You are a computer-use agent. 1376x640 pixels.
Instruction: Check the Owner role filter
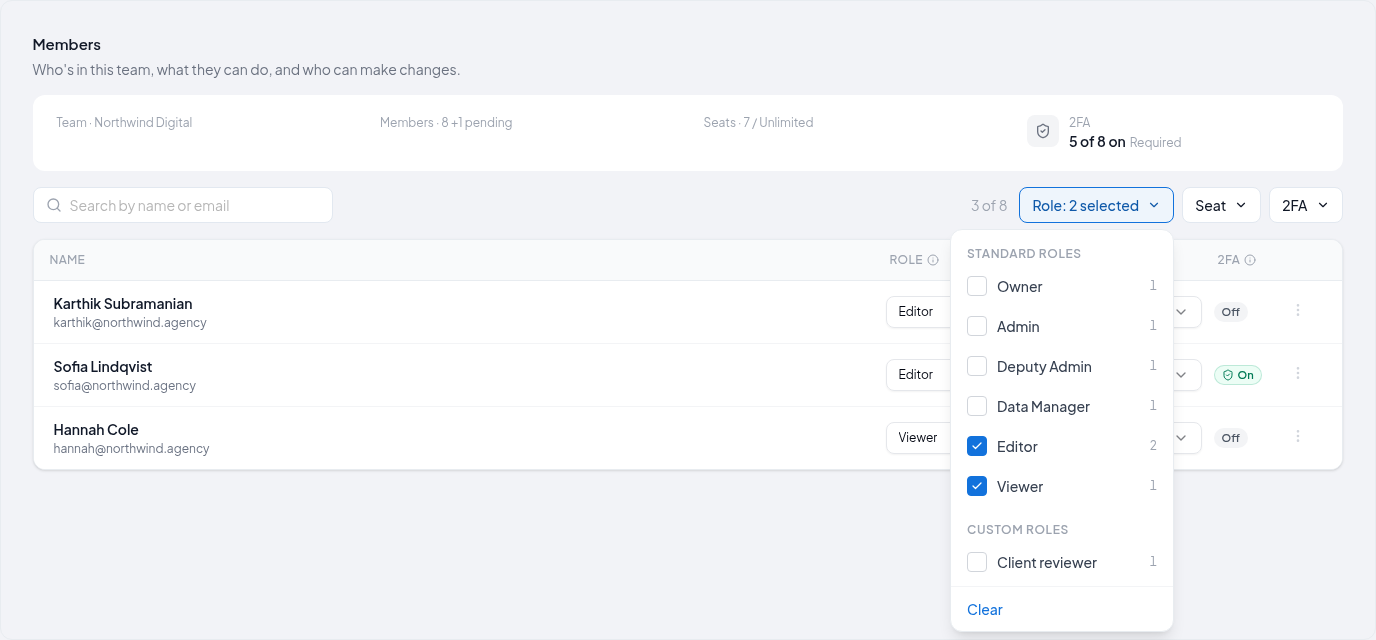(x=977, y=287)
